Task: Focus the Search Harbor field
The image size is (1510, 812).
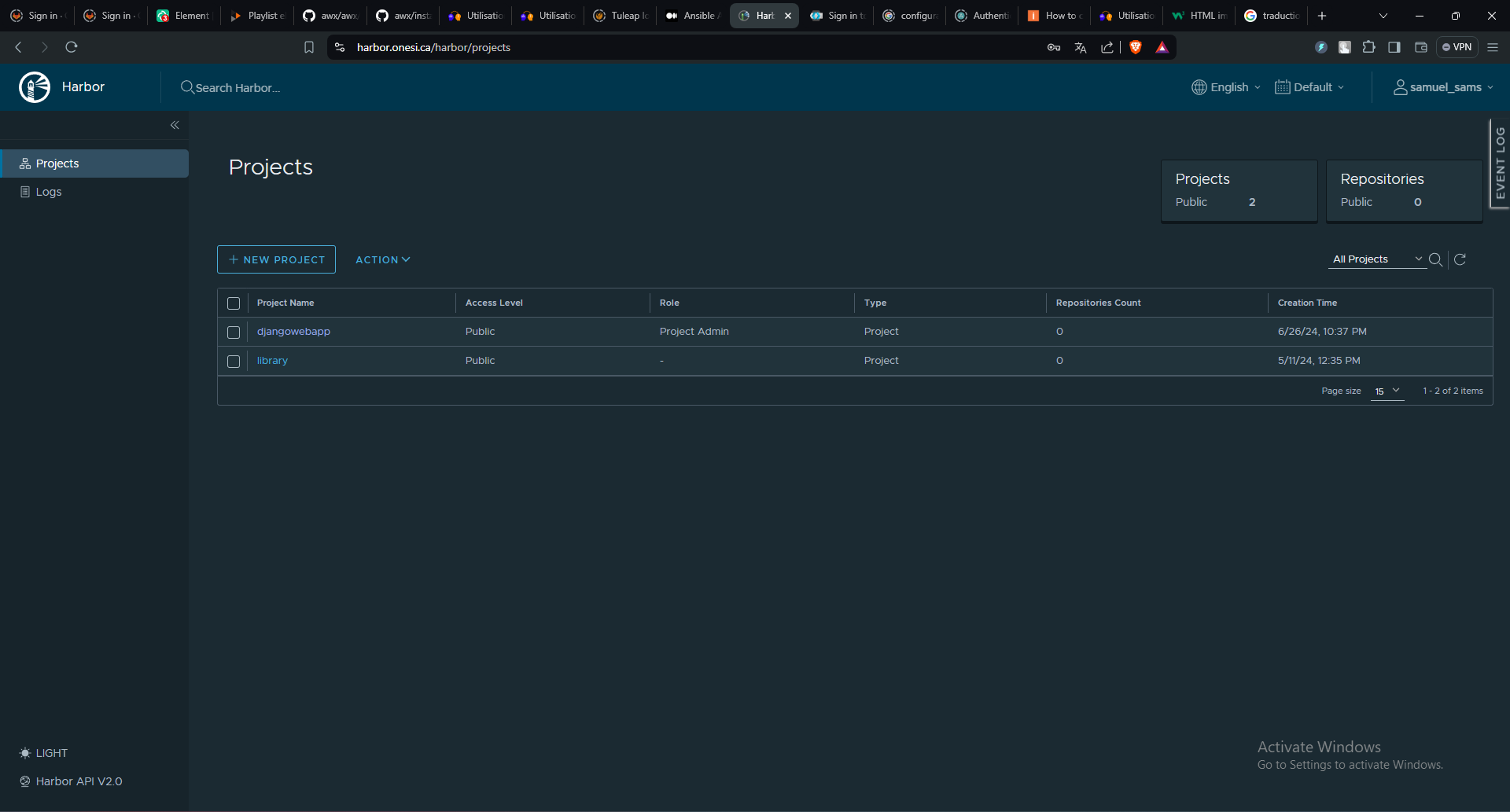Action: (x=238, y=88)
